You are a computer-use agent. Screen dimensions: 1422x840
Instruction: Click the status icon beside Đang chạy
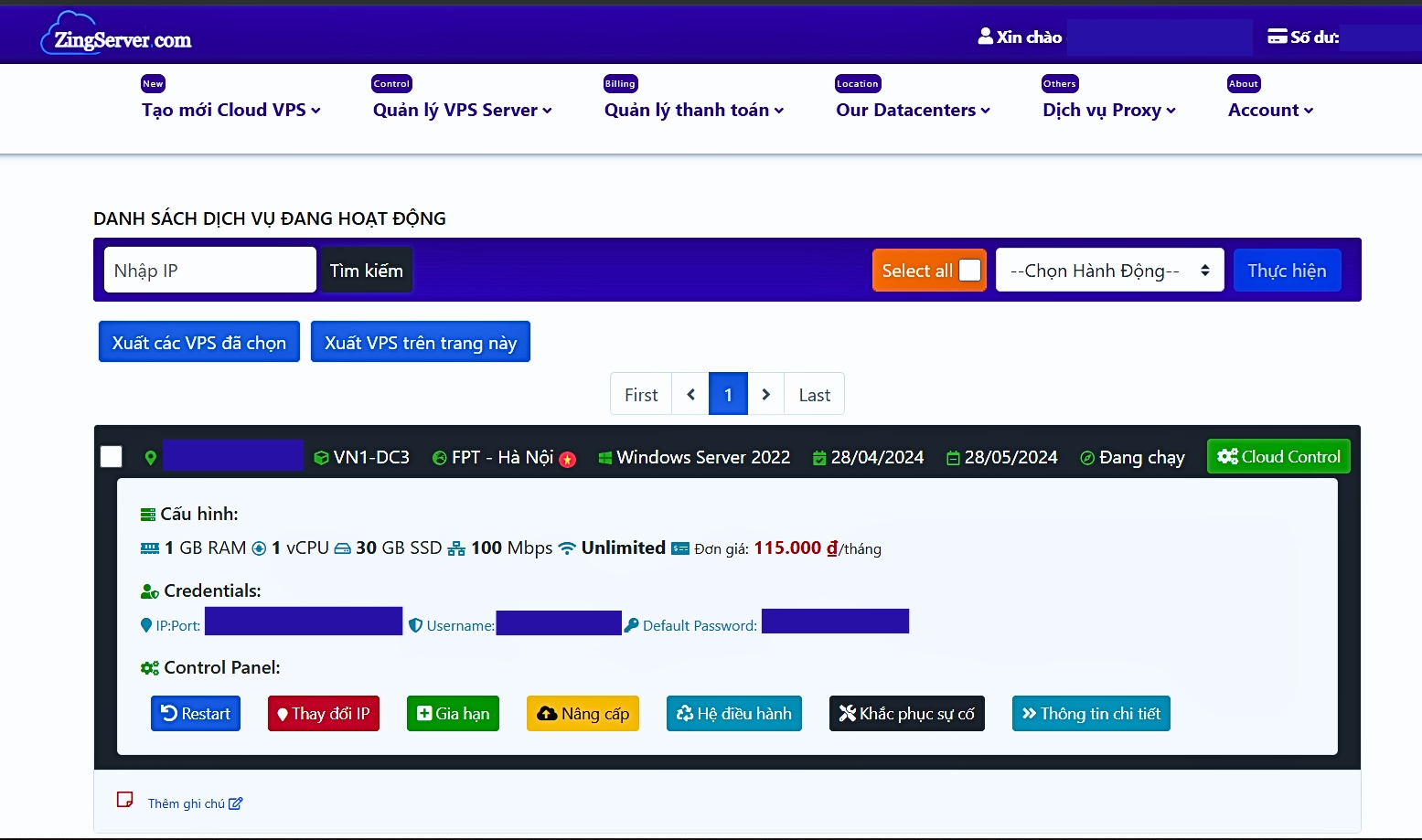(x=1087, y=458)
